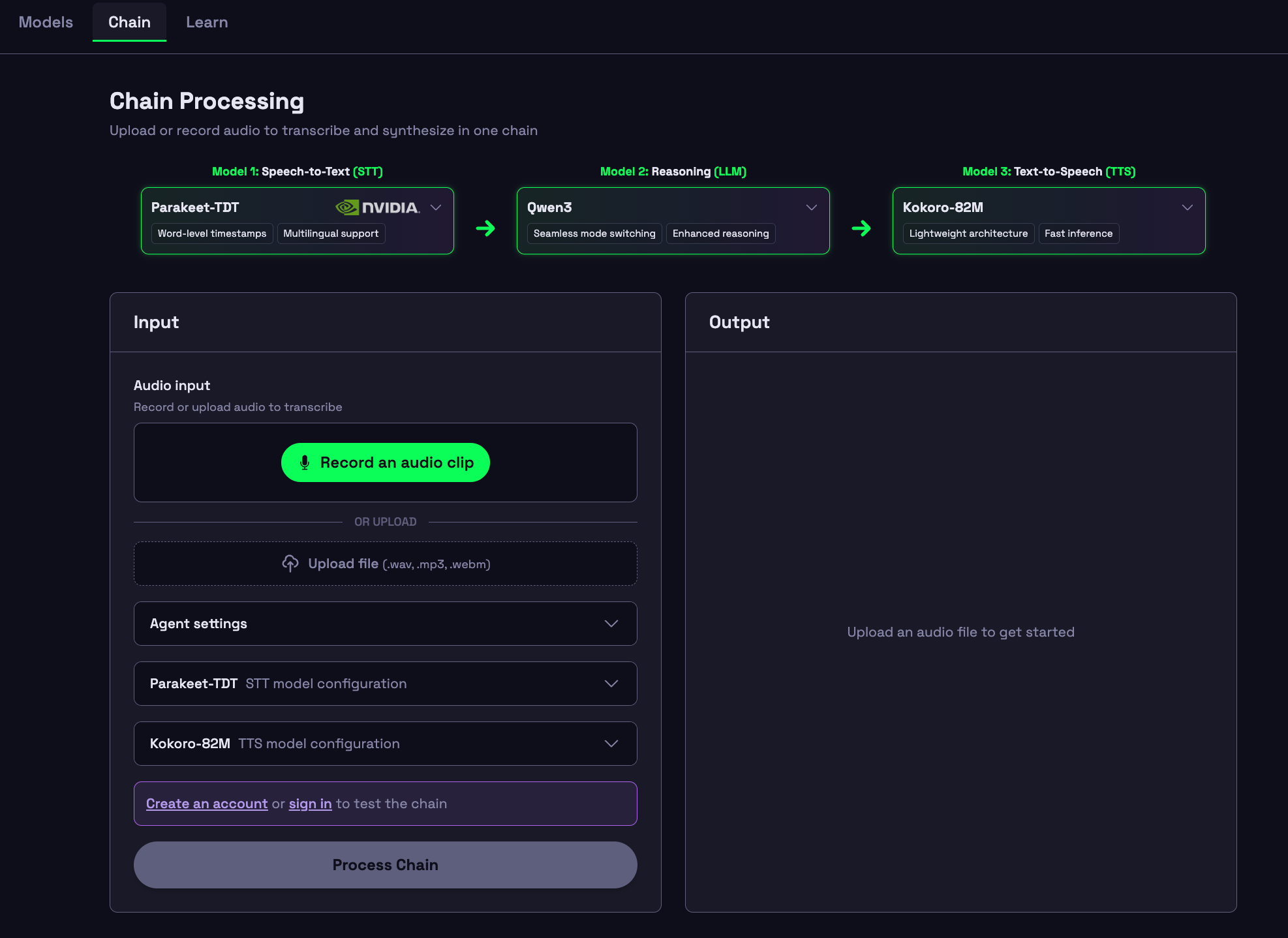Expand the Agent settings section
Screen dimensions: 1288x938
[x=385, y=624]
